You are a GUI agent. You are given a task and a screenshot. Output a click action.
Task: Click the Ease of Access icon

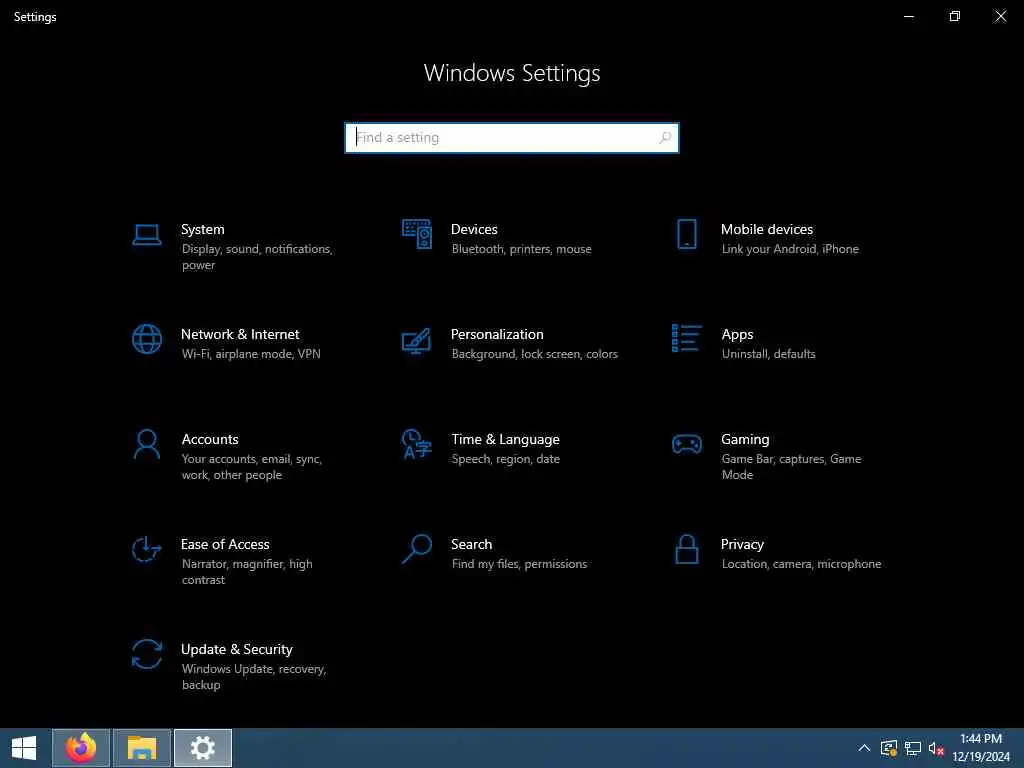pyautogui.click(x=146, y=549)
